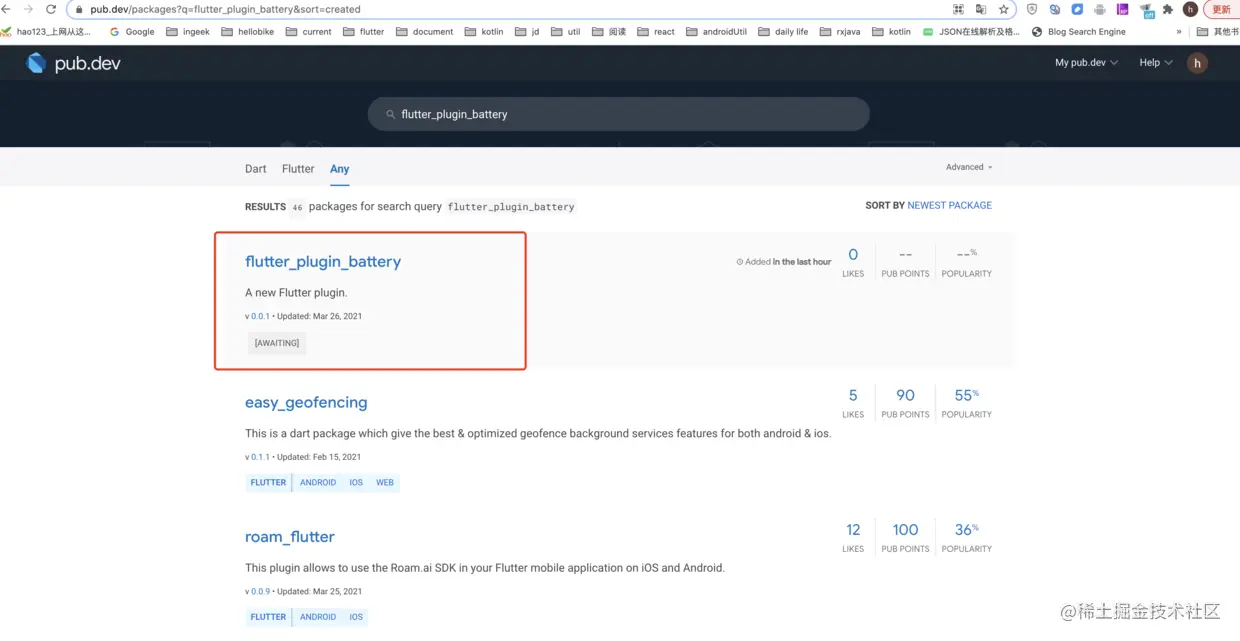Show hidden bookmarks with the » chevron
This screenshot has width=1240, height=641.
click(x=1178, y=31)
